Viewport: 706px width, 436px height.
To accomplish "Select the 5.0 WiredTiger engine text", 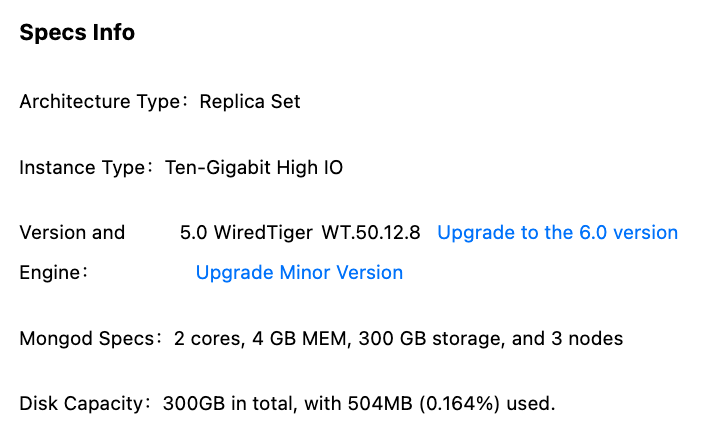I will click(246, 233).
